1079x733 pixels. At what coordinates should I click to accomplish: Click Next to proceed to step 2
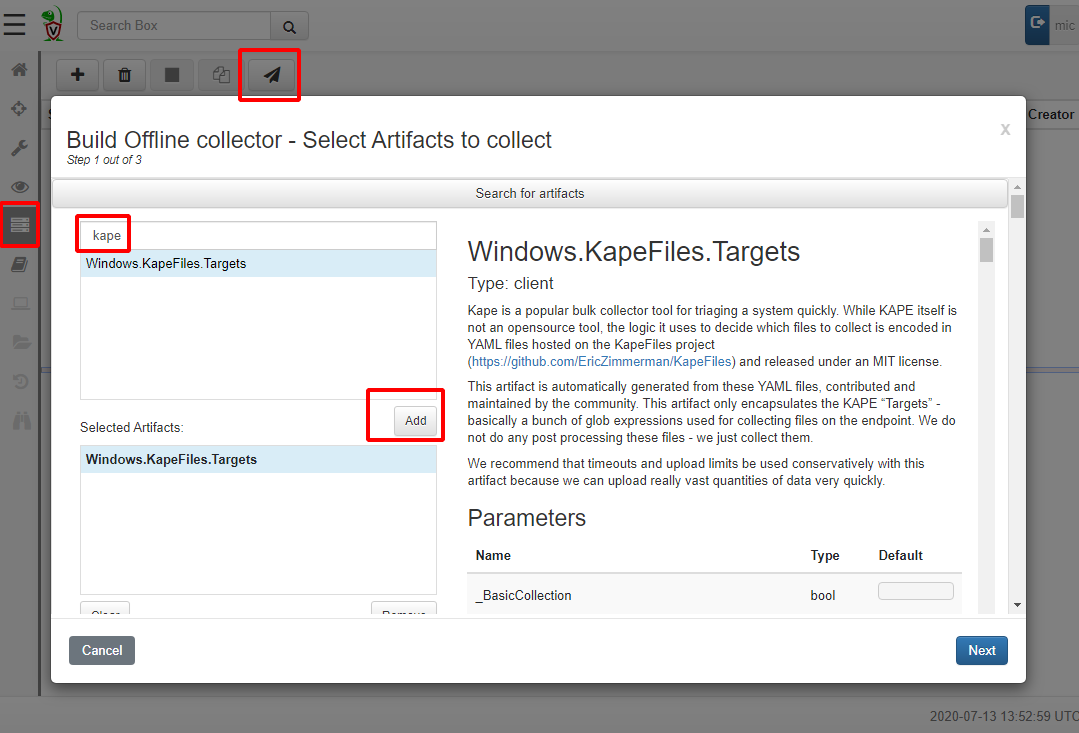pyautogui.click(x=981, y=650)
